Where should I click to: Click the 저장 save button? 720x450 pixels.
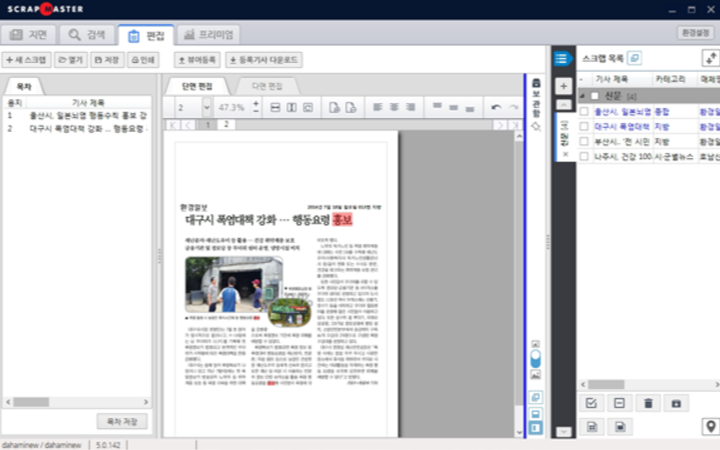pos(107,60)
